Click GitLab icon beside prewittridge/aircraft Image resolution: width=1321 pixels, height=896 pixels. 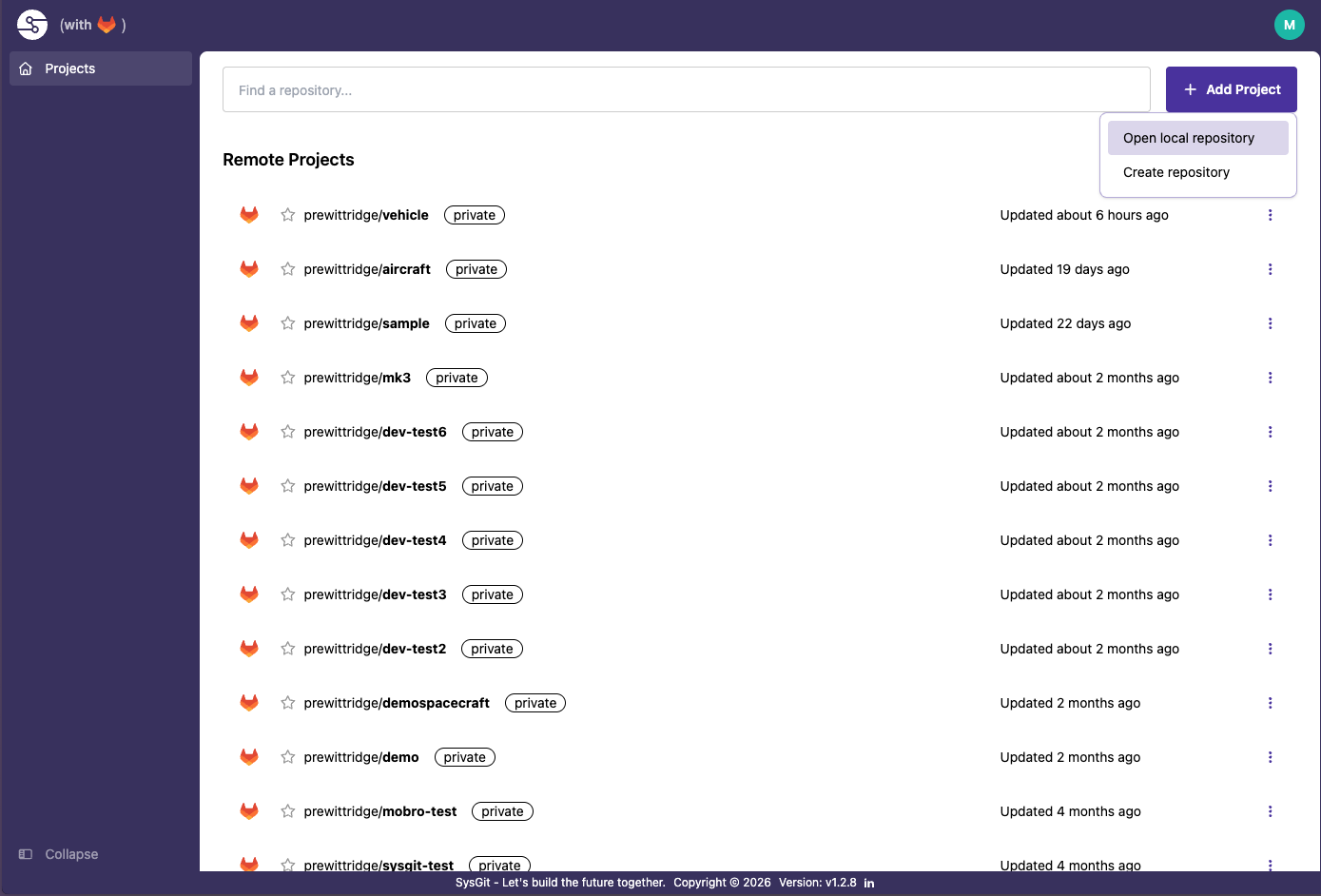(x=249, y=269)
